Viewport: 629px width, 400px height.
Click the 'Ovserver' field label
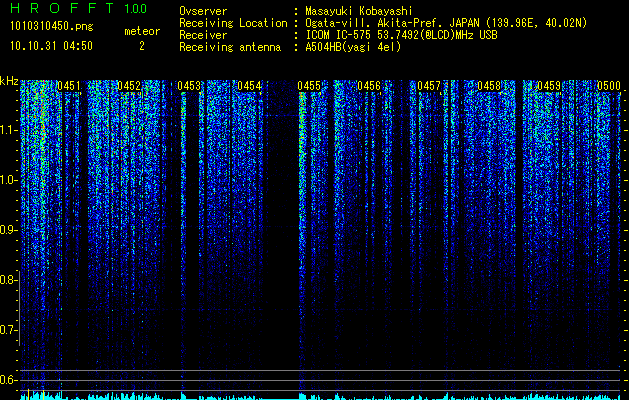[203, 11]
